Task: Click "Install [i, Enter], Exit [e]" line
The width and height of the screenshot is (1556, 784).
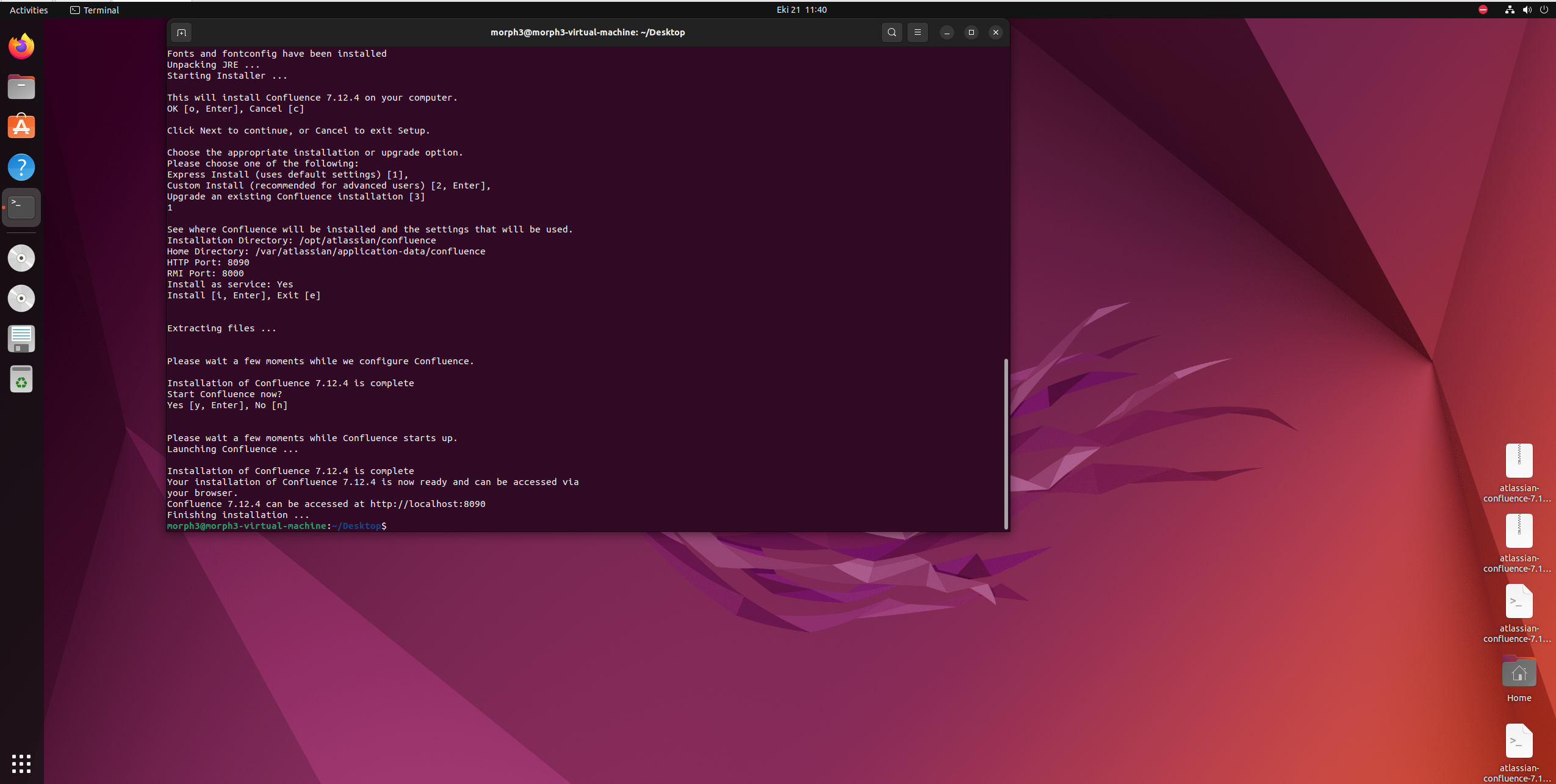Action: pyautogui.click(x=243, y=295)
